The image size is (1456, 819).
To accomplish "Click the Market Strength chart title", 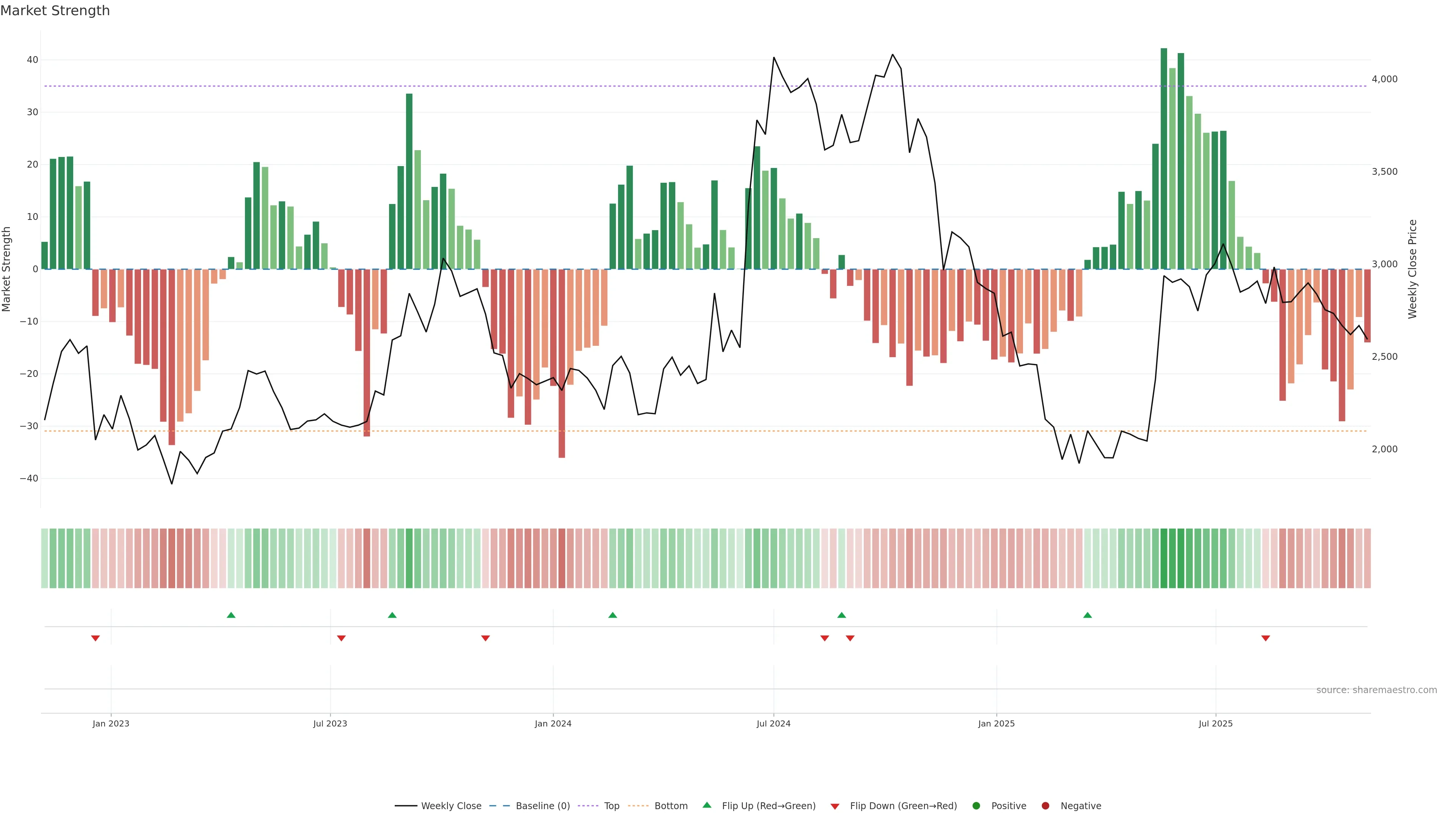I will pyautogui.click(x=55, y=11).
